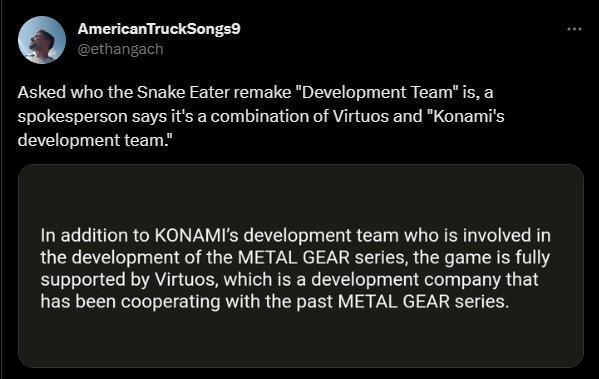This screenshot has height=379, width=599.
Task: Click "METAL GEAR series." on image's last line
Action: pyautogui.click(x=424, y=302)
